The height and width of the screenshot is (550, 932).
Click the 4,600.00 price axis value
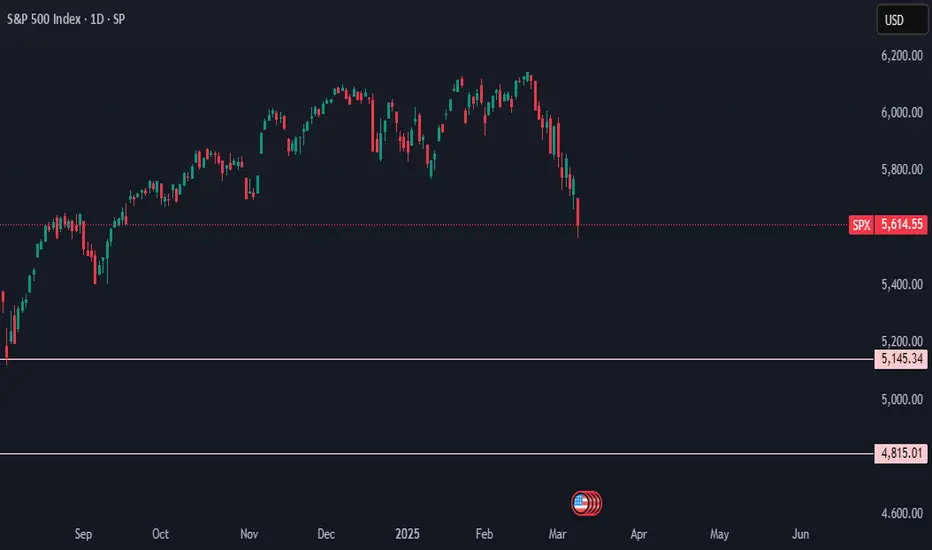(x=902, y=514)
